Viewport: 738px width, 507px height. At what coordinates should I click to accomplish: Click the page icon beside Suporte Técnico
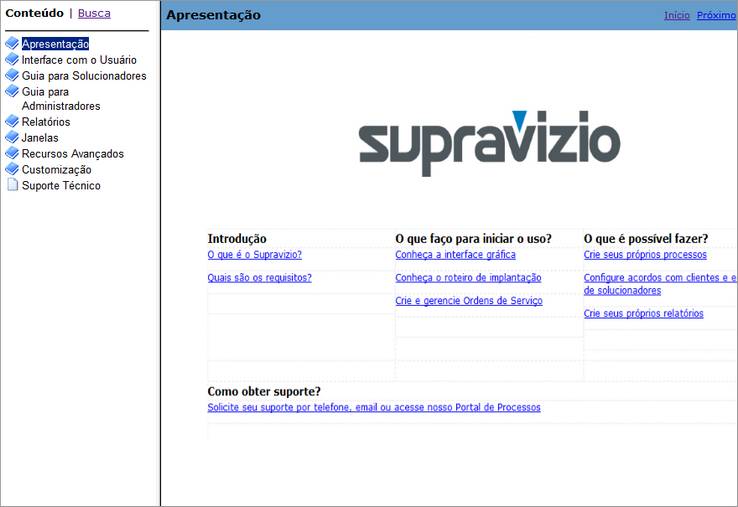[12, 185]
